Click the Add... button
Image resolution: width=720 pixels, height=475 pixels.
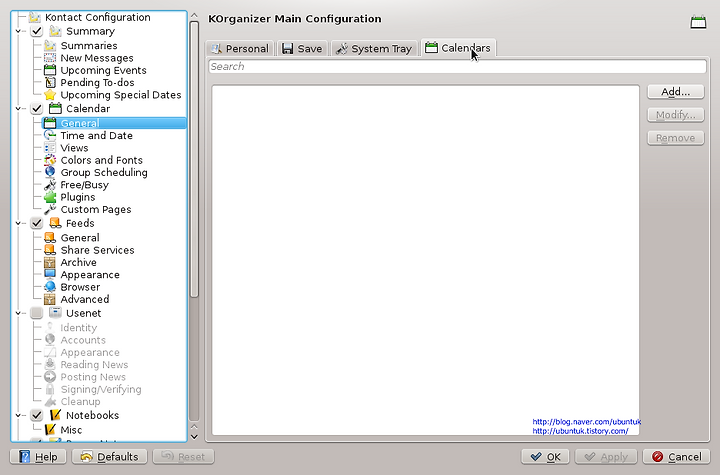675,91
